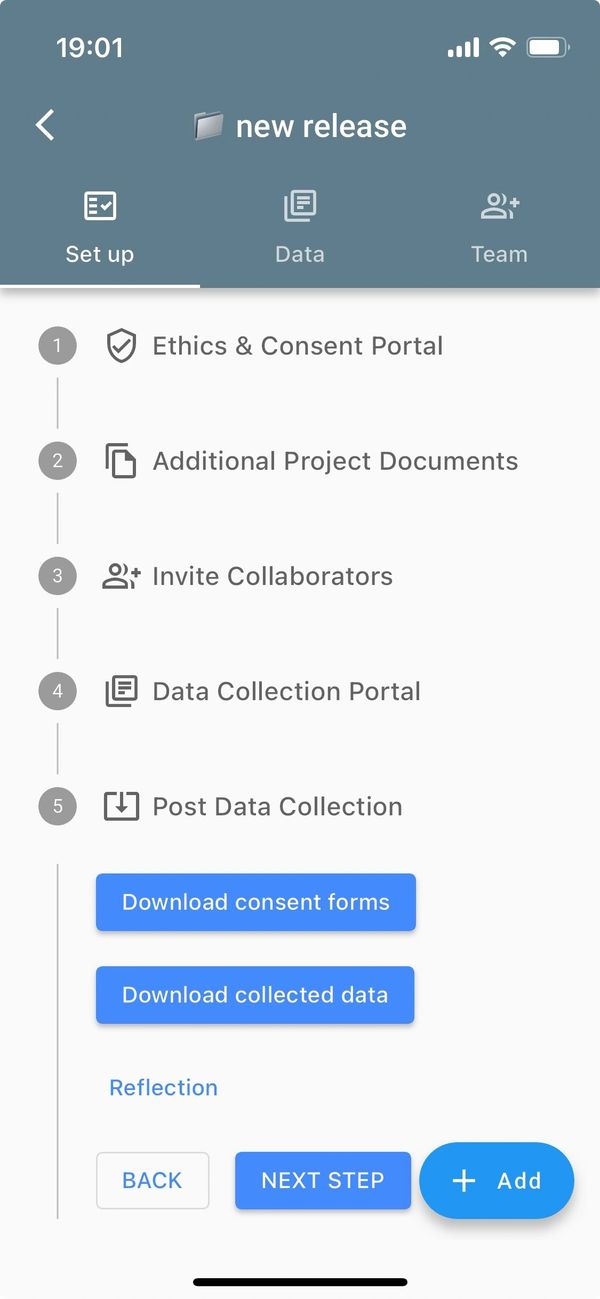This screenshot has width=600, height=1299.
Task: Click the shield icon for Ethics & Consent
Action: pyautogui.click(x=121, y=347)
